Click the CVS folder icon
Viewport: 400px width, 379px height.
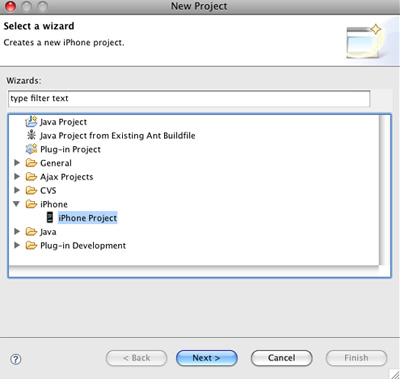pos(31,190)
